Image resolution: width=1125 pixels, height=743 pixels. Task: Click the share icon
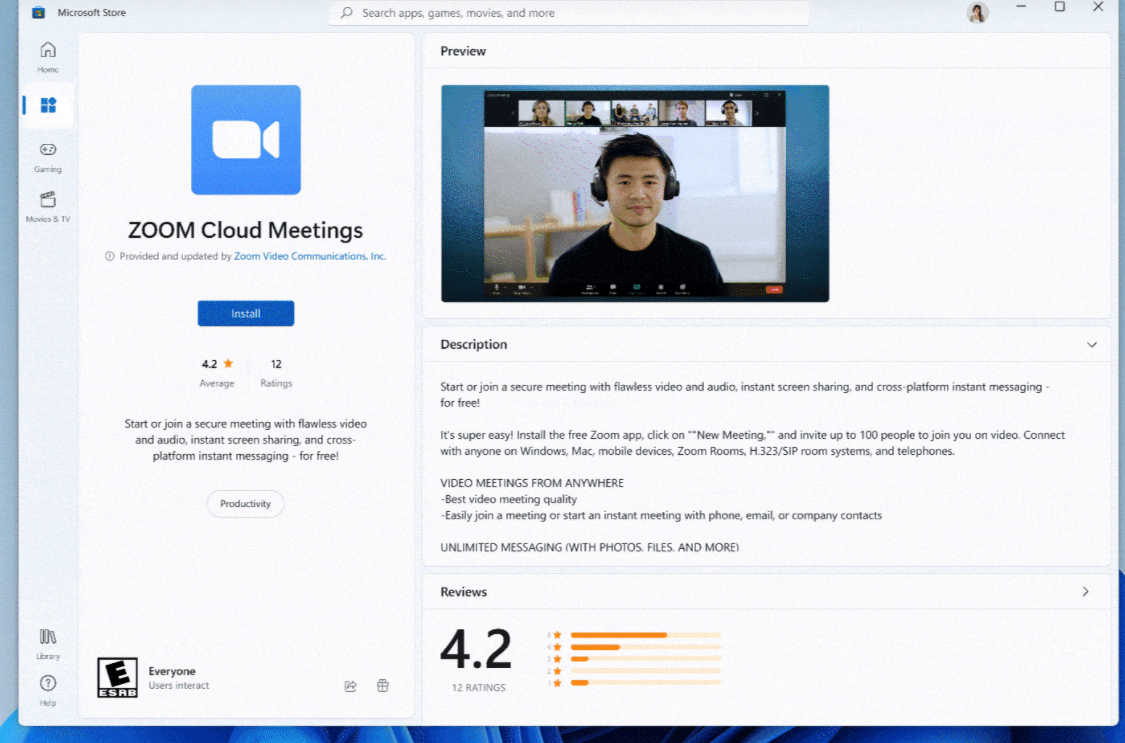350,686
